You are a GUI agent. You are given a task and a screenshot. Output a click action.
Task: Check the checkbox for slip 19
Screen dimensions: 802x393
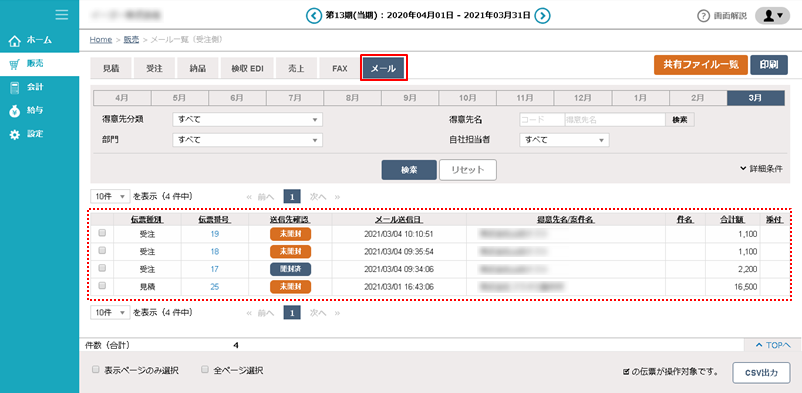click(102, 233)
